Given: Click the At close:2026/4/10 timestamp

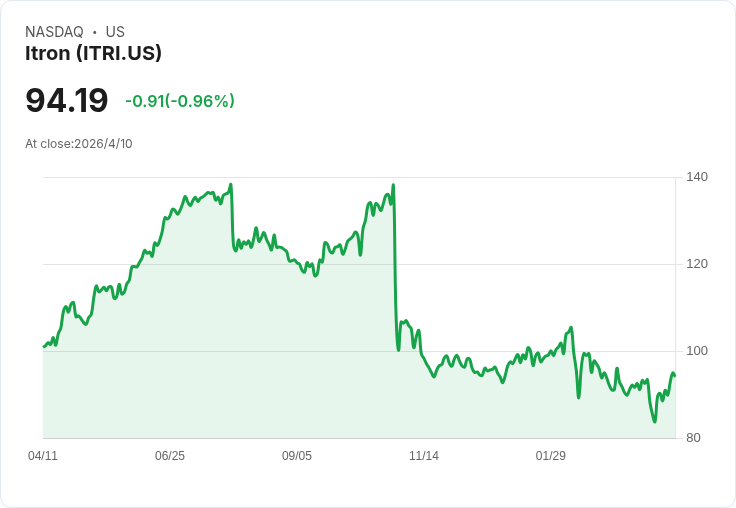Looking at the screenshot, I should [x=79, y=144].
